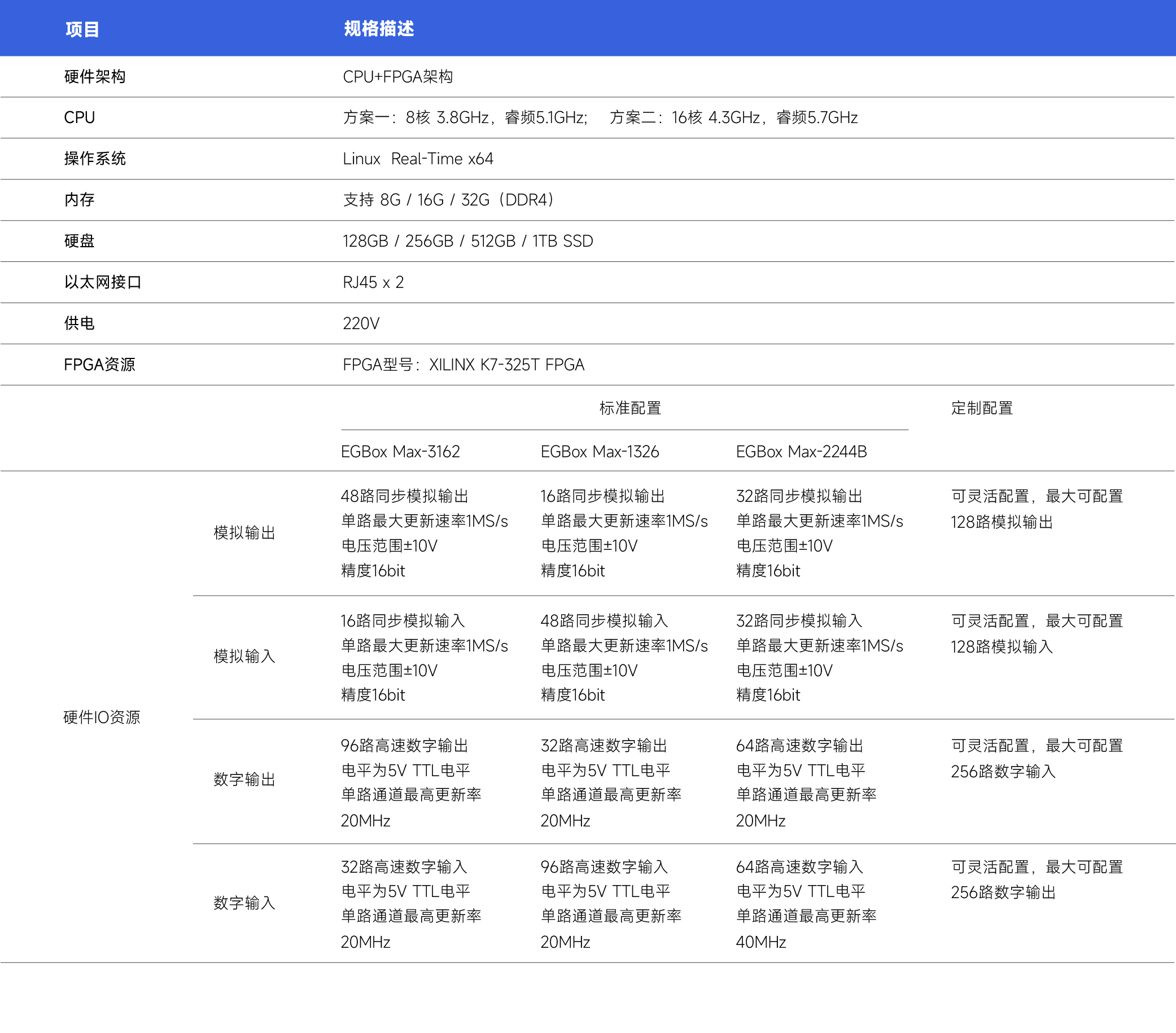The image size is (1176, 1033).
Task: Select the EGBox Max-1326 model name
Action: 600,452
